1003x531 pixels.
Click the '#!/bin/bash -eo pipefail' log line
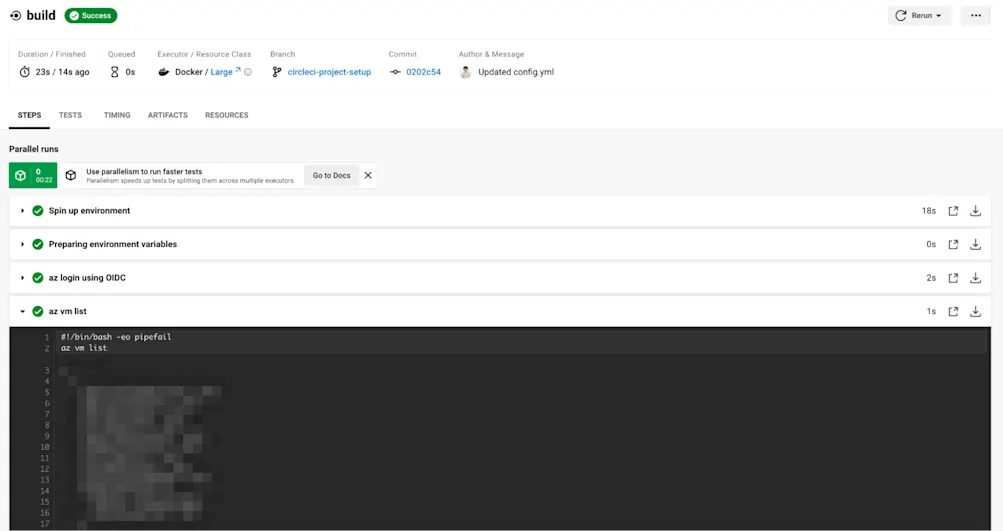click(x=116, y=337)
